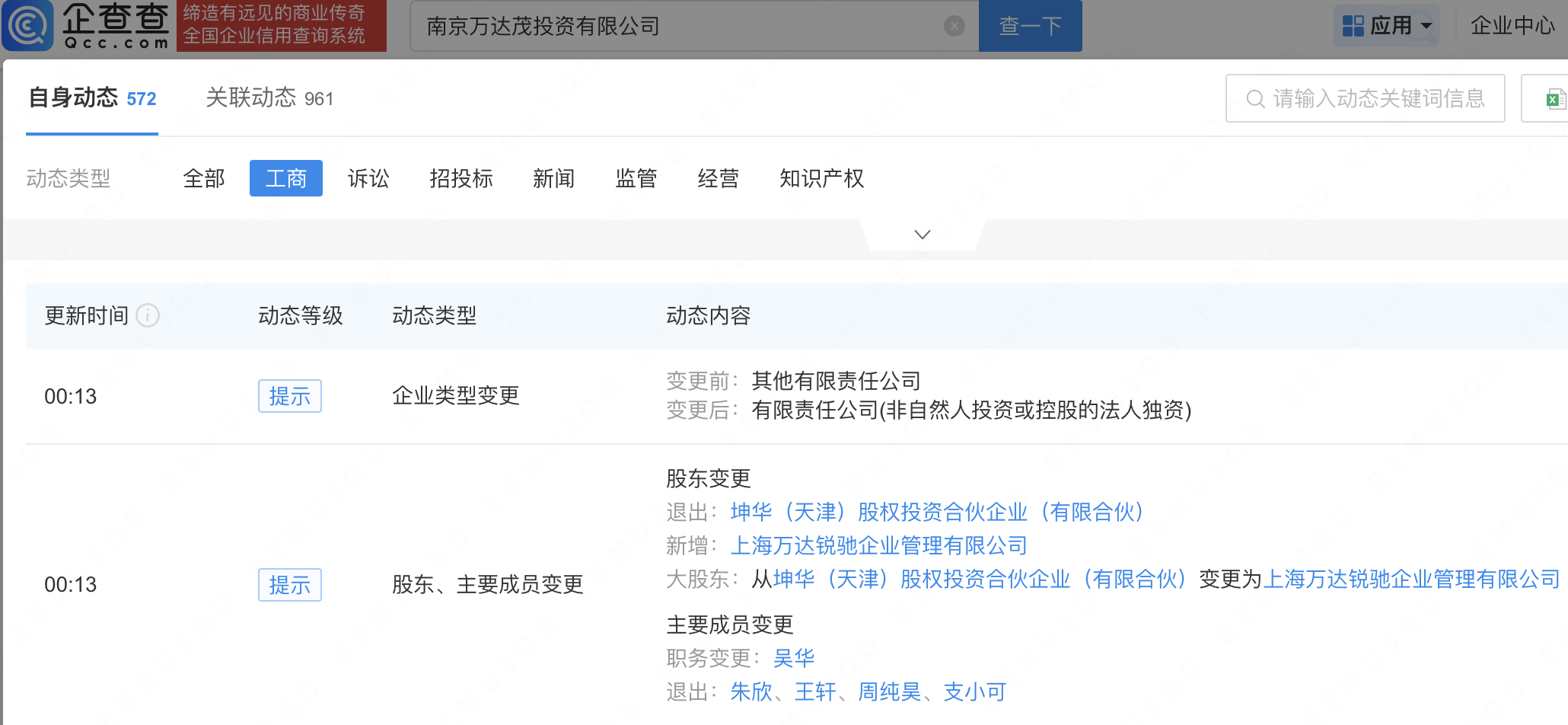The height and width of the screenshot is (725, 1568).
Task: Select the 工商 filter
Action: [x=286, y=178]
